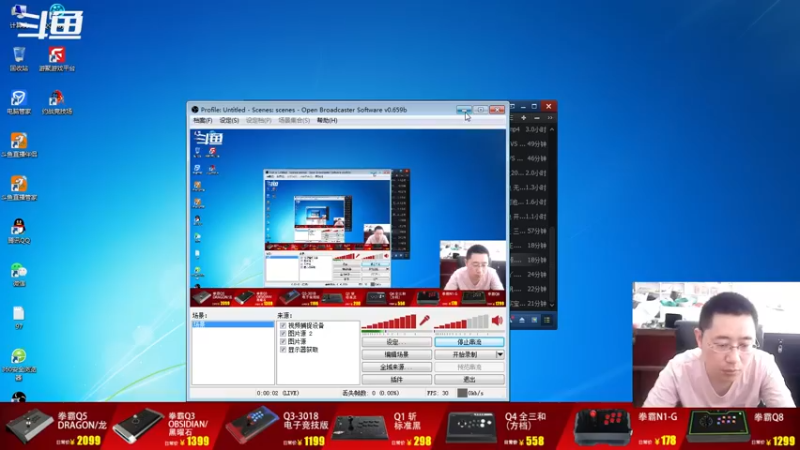
Task: Exit OBS with the 退出 button
Action: pos(469,380)
